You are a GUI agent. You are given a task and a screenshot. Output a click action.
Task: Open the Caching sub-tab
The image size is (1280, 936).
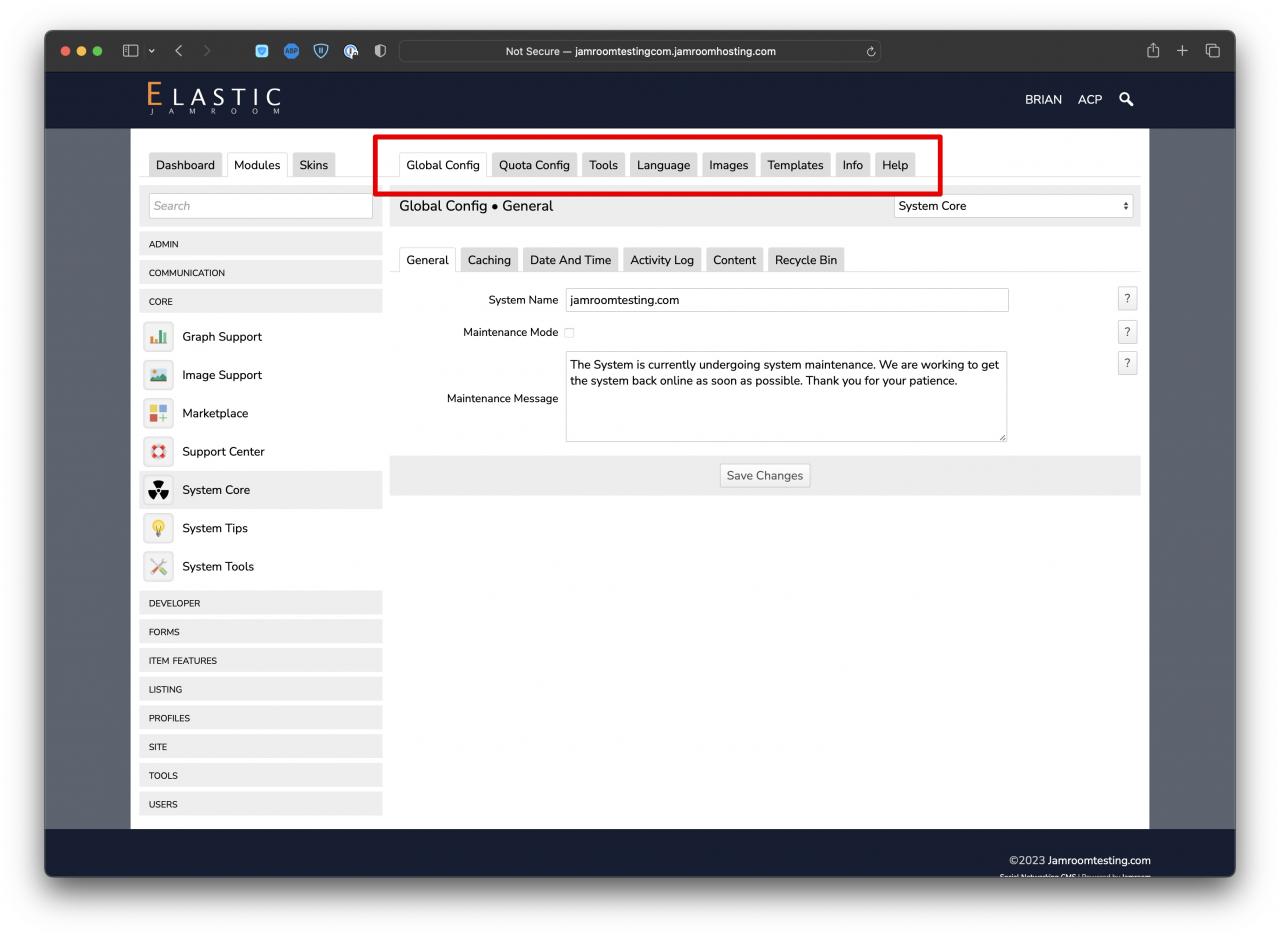(489, 260)
